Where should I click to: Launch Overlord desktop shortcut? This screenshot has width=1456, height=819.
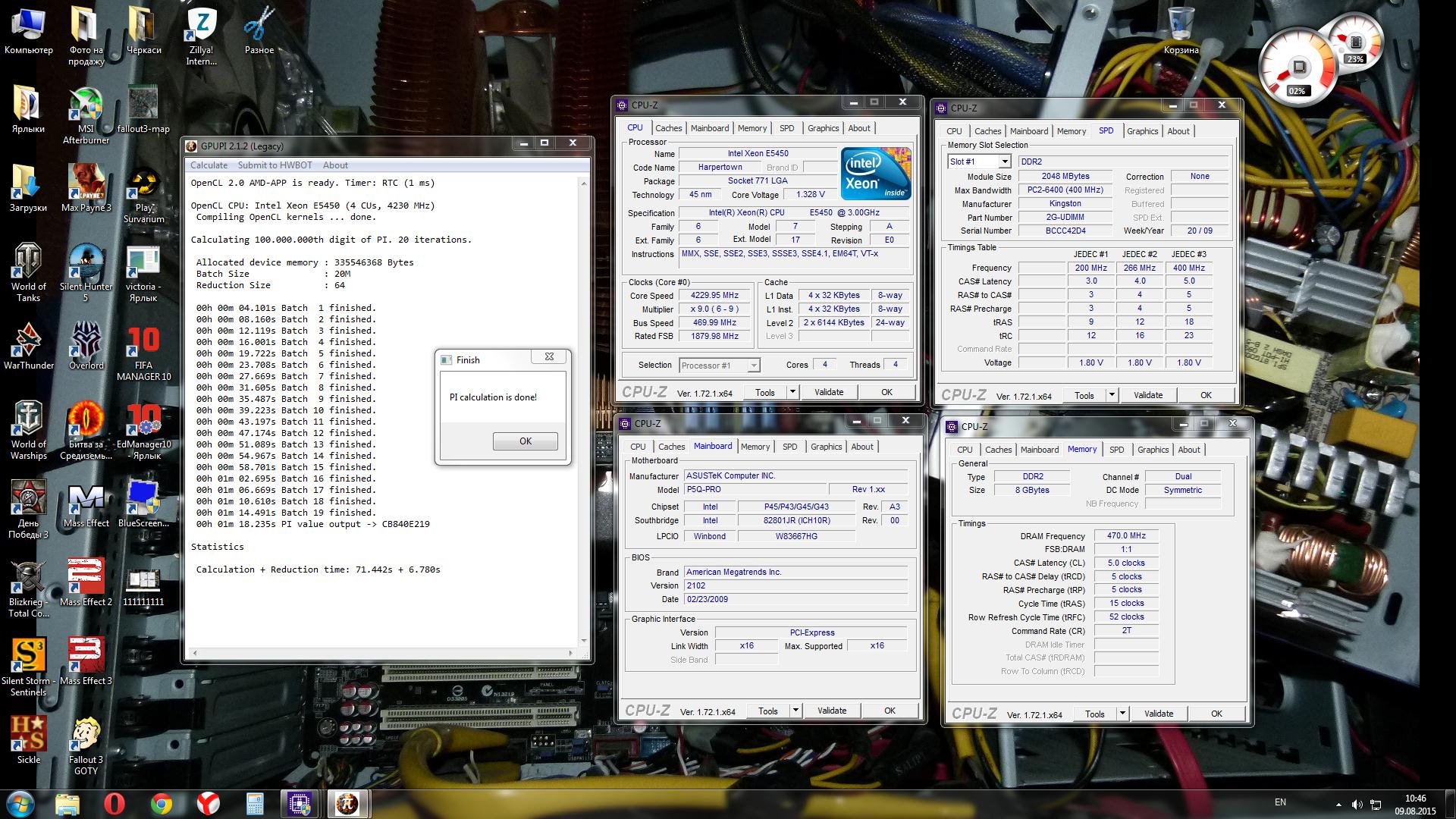tap(86, 347)
